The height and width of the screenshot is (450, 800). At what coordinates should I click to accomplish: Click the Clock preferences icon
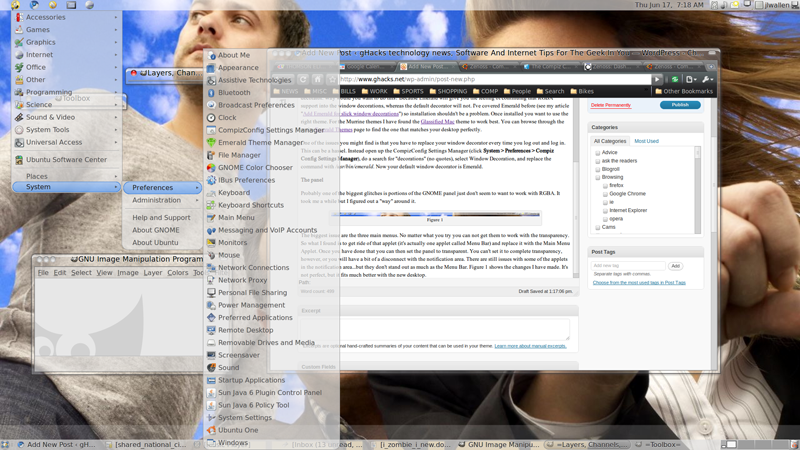[211, 118]
